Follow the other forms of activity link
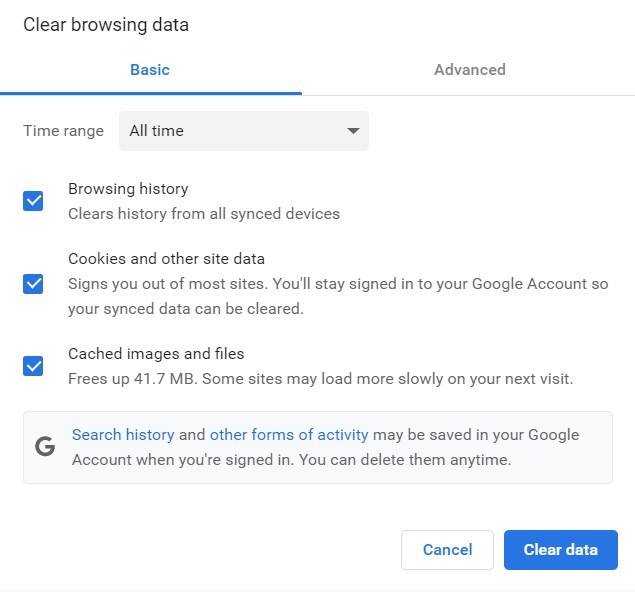The width and height of the screenshot is (635, 592). [289, 435]
